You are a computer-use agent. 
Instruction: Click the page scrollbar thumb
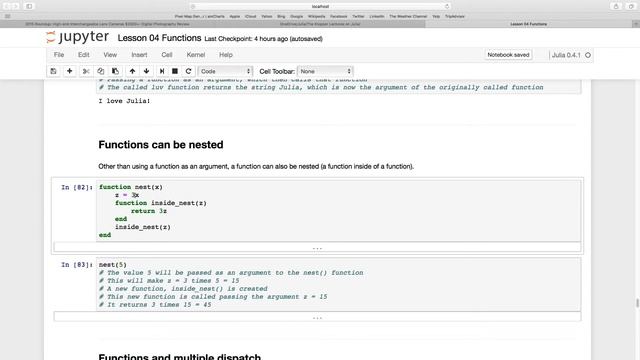click(x=637, y=303)
